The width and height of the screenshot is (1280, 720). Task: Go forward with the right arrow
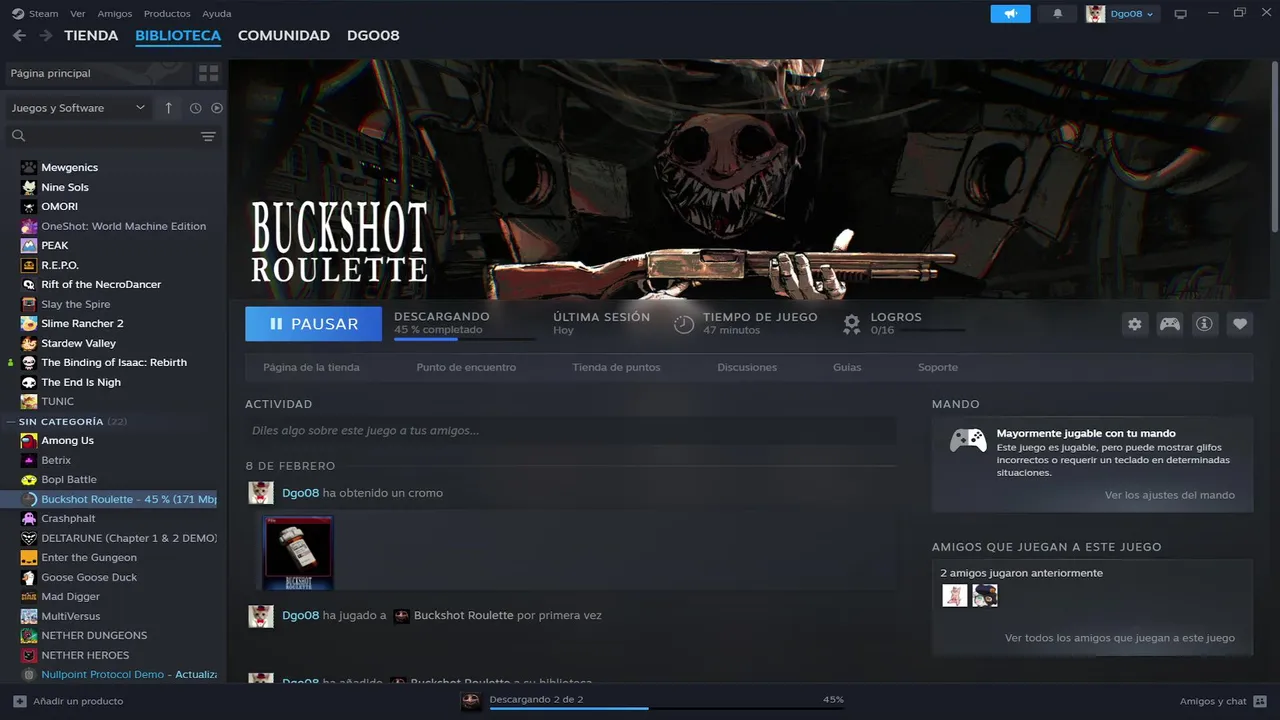pyautogui.click(x=46, y=35)
